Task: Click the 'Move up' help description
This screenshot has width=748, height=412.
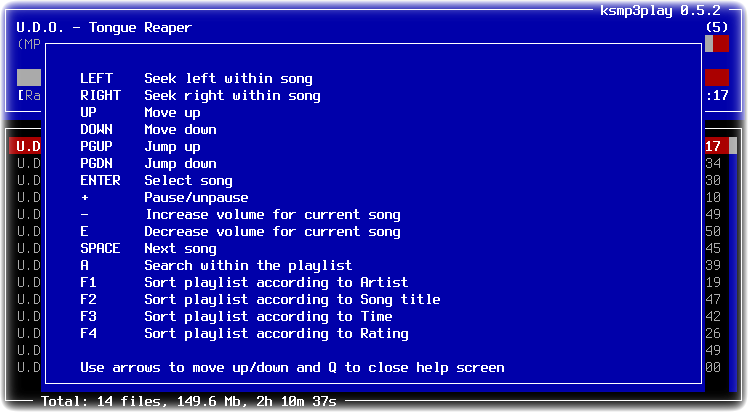Action: (172, 113)
